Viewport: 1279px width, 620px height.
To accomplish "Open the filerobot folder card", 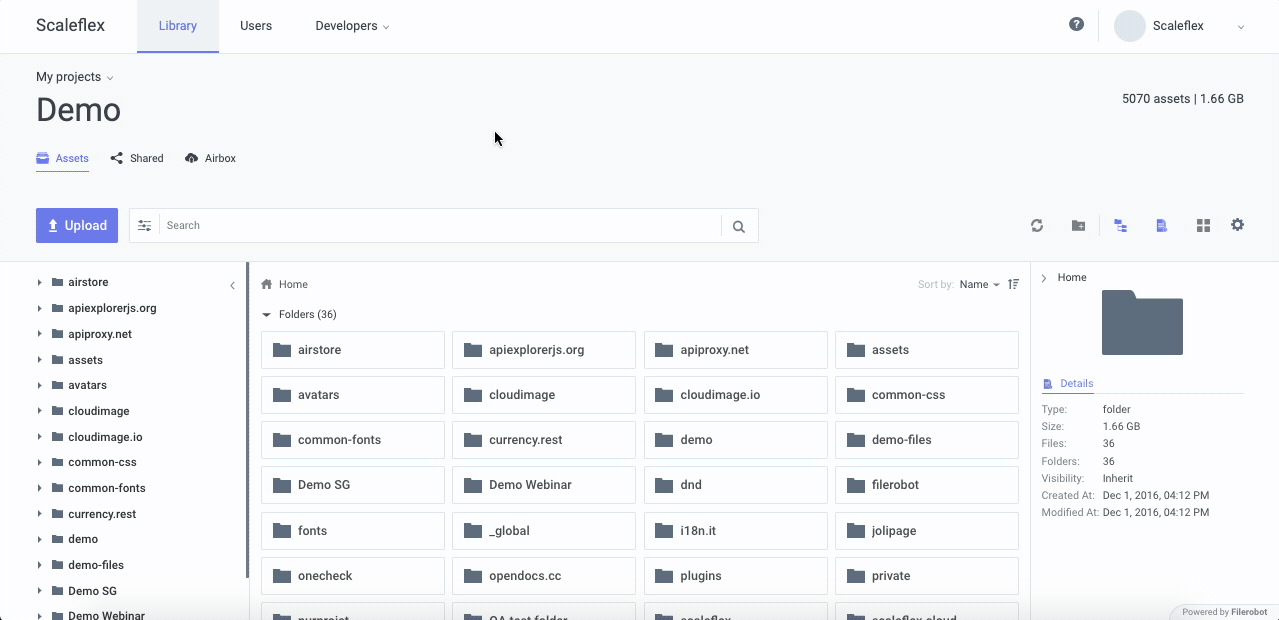I will tap(927, 485).
